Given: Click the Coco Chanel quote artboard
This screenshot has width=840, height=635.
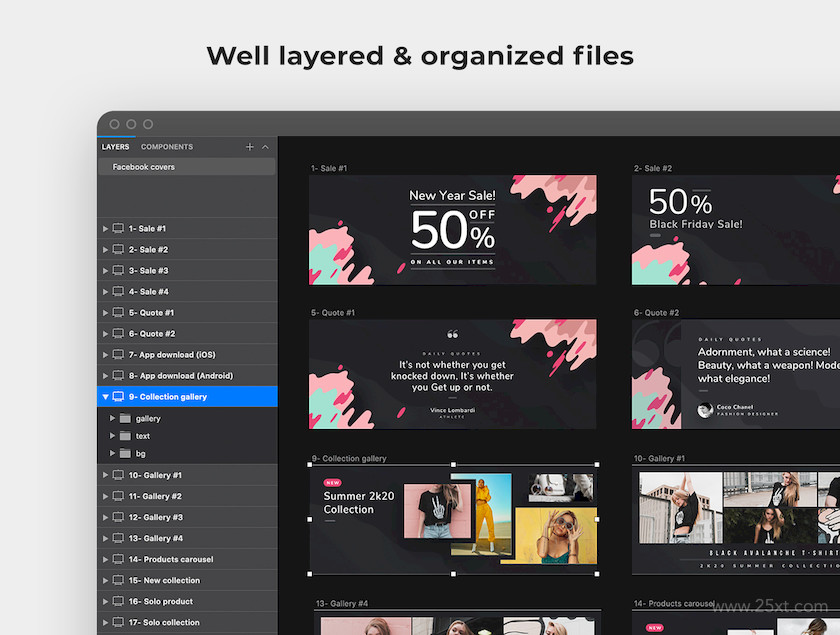Looking at the screenshot, I should tap(736, 374).
